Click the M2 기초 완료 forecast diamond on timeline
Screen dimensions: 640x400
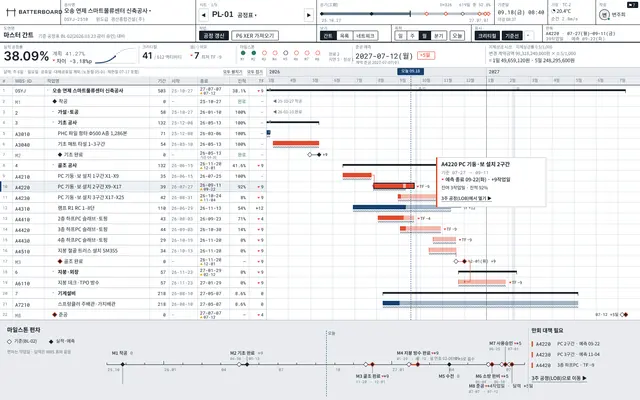click(247, 364)
